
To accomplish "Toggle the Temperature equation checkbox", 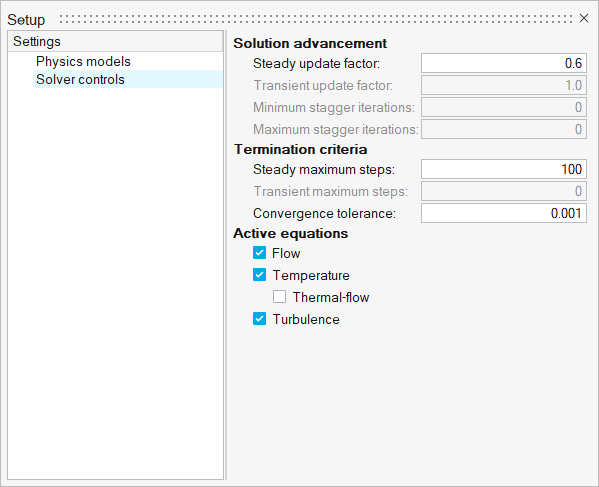I will [259, 275].
